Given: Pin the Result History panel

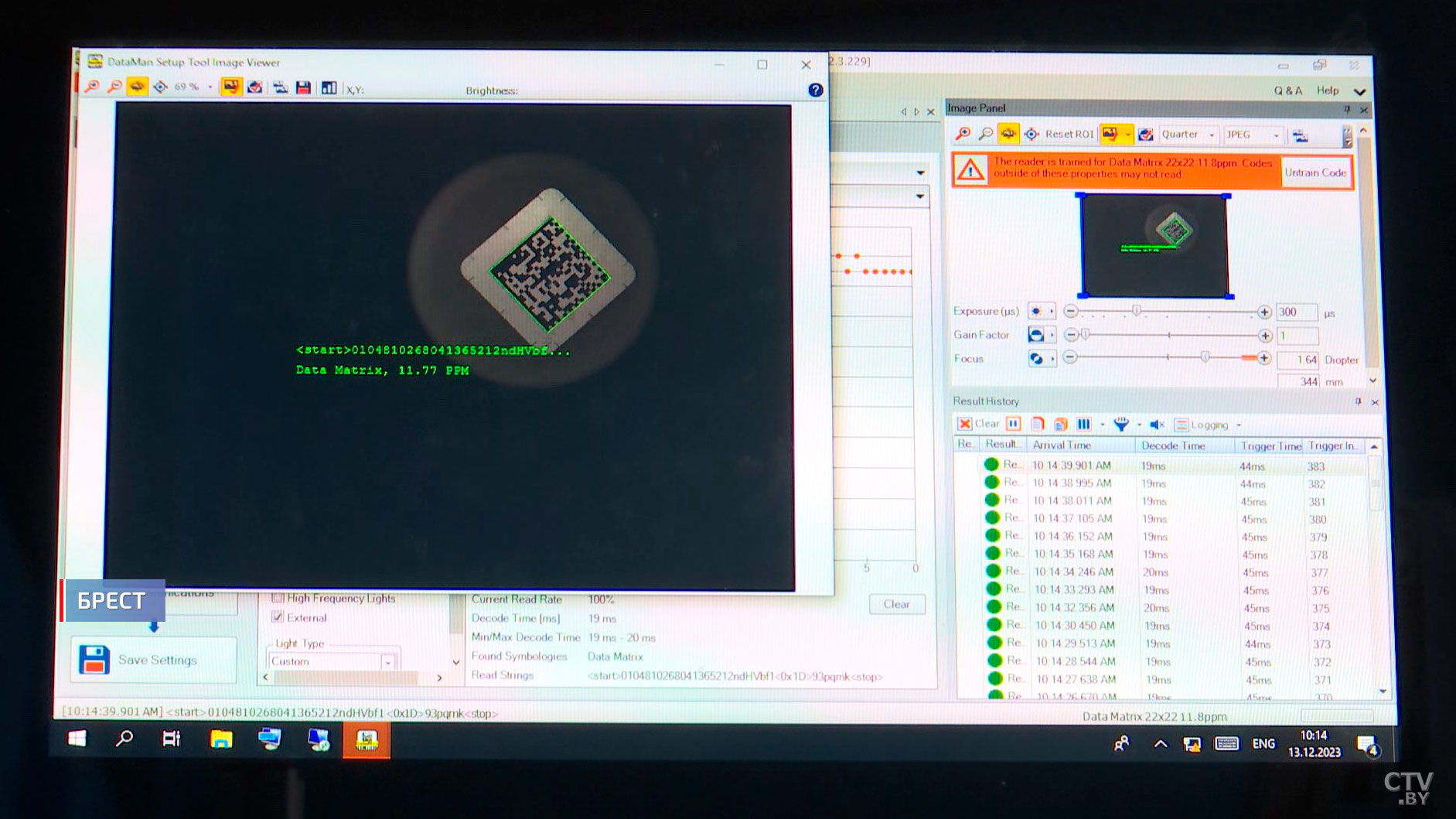Looking at the screenshot, I should click(1358, 401).
